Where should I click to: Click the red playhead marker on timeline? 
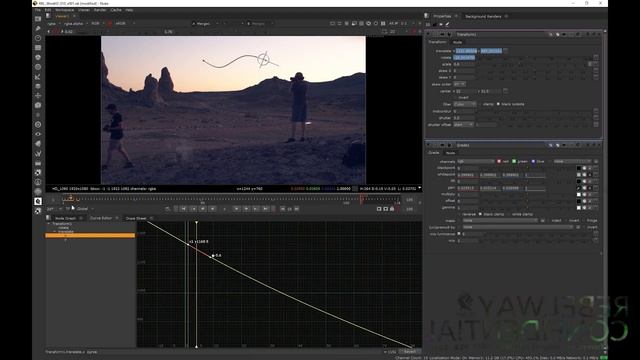361,199
